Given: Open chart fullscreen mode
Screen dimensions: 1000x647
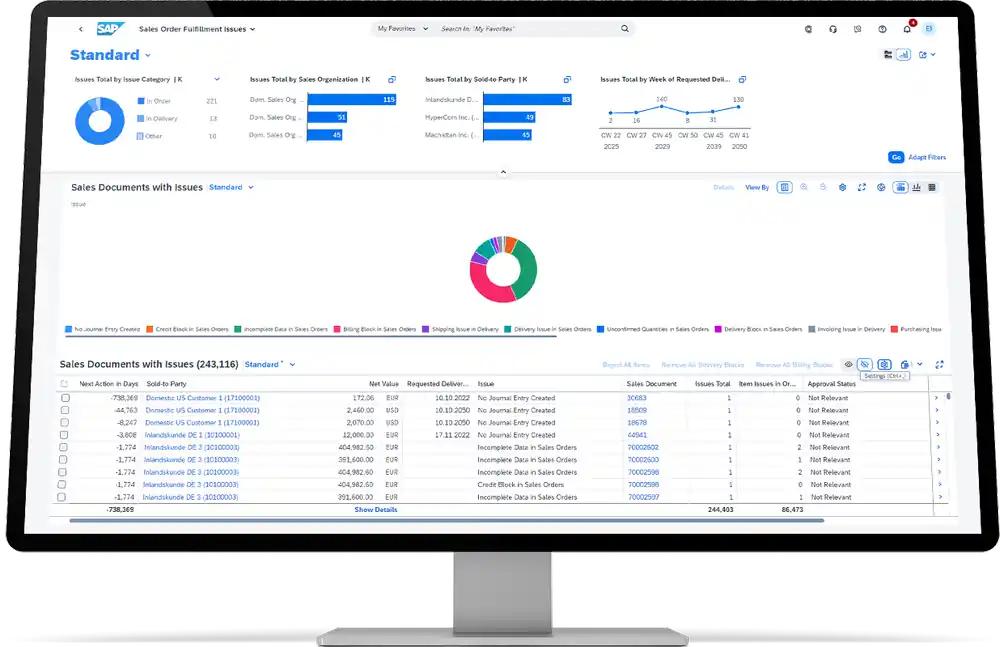Looking at the screenshot, I should click(861, 187).
